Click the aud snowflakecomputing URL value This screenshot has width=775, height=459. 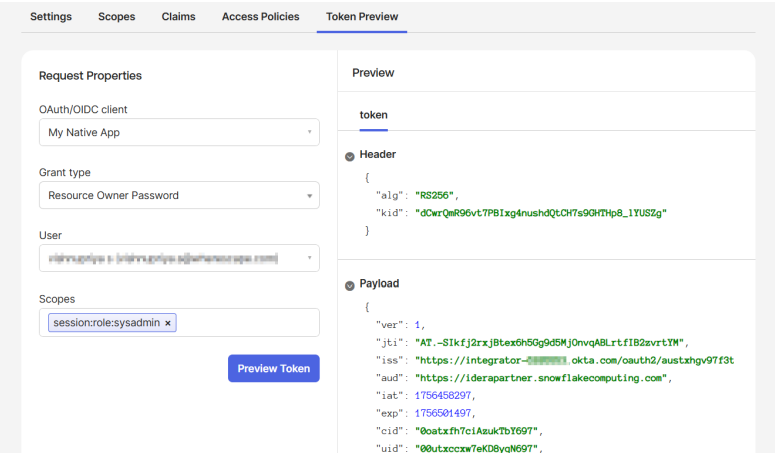point(541,378)
